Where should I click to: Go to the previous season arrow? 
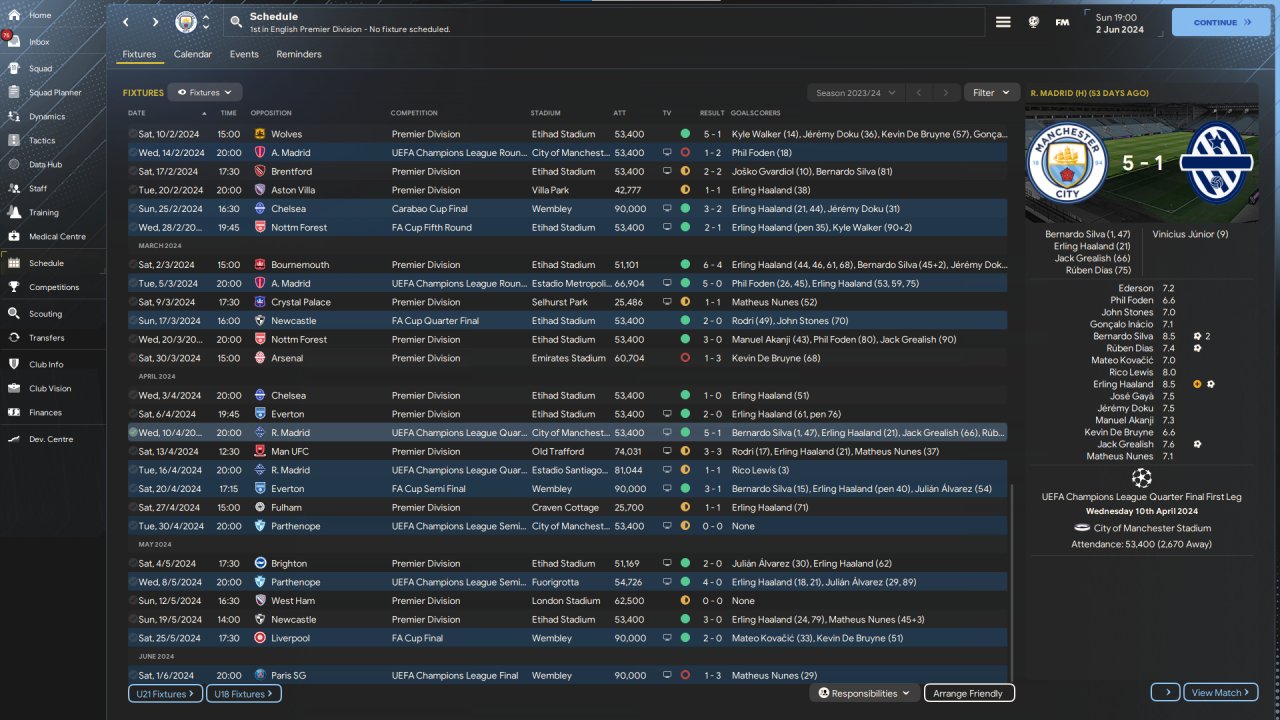pyautogui.click(x=919, y=93)
